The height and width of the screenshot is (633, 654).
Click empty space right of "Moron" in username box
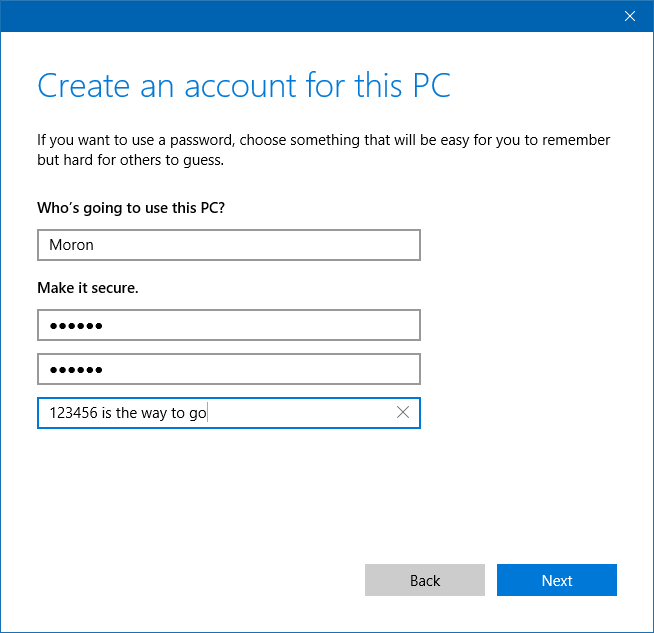click(300, 245)
